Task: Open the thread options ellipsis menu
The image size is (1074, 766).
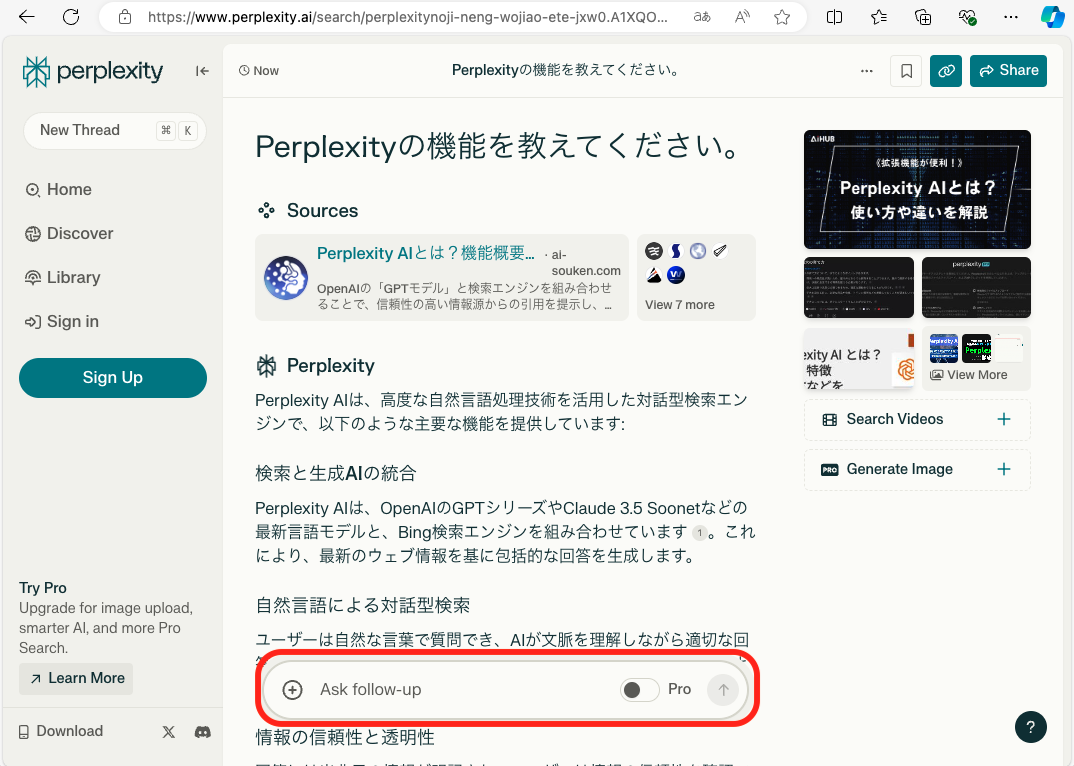Action: (866, 71)
